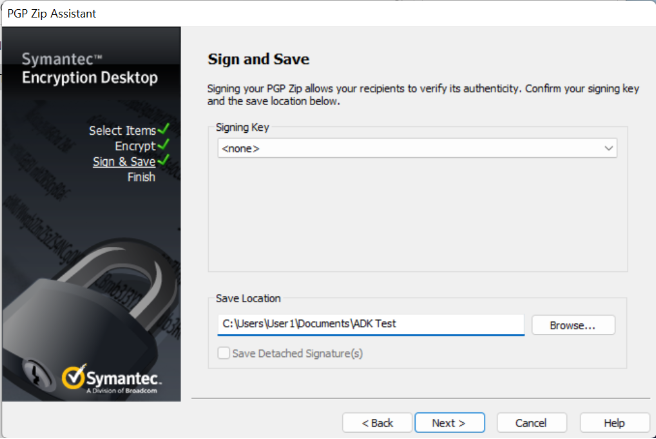Screen dimensions: 656x439
Task: Click the Encrypt green checkmark
Action: [164, 144]
